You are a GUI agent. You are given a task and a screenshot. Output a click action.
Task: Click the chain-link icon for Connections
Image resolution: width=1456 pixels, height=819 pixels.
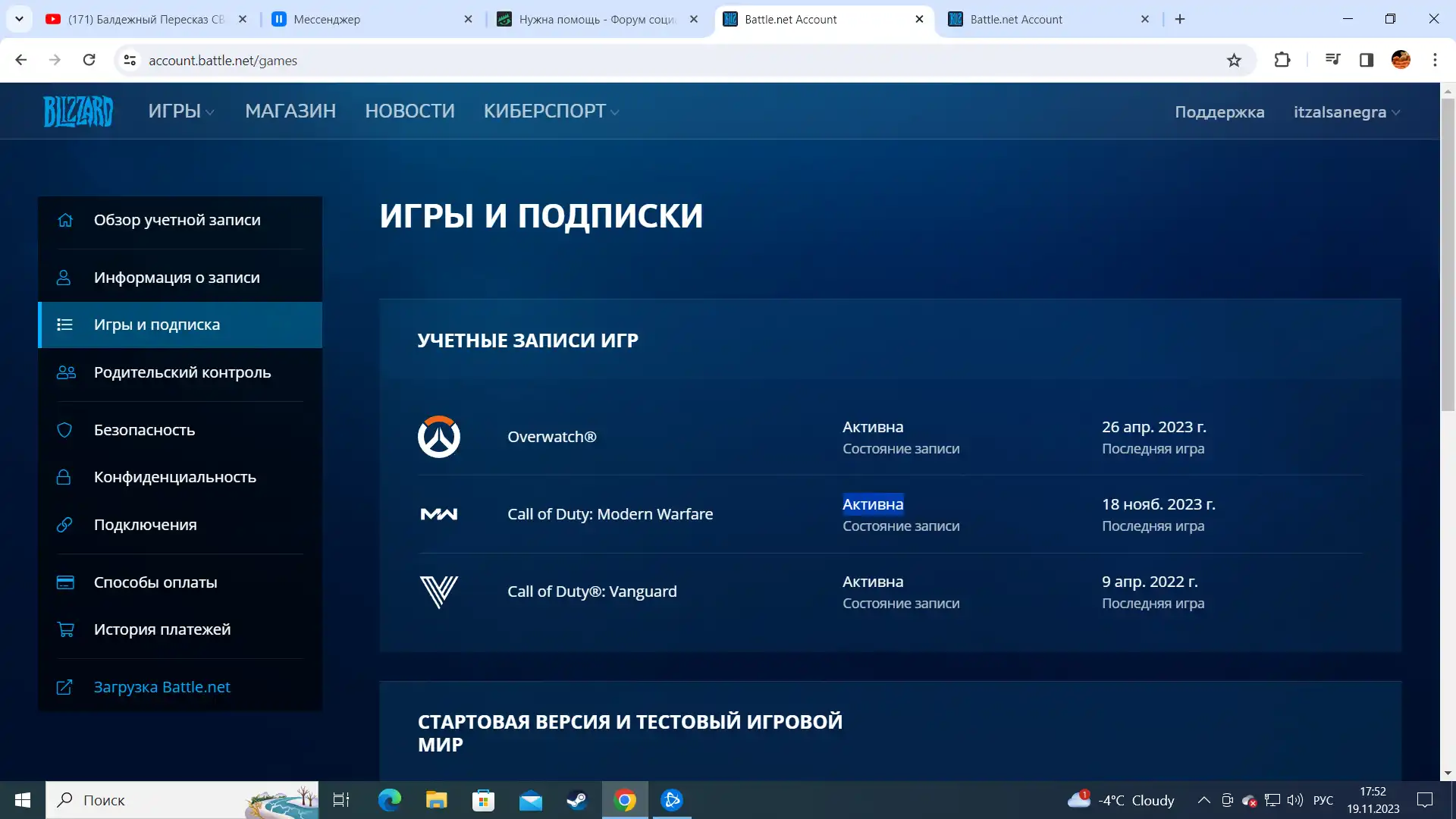tap(64, 525)
